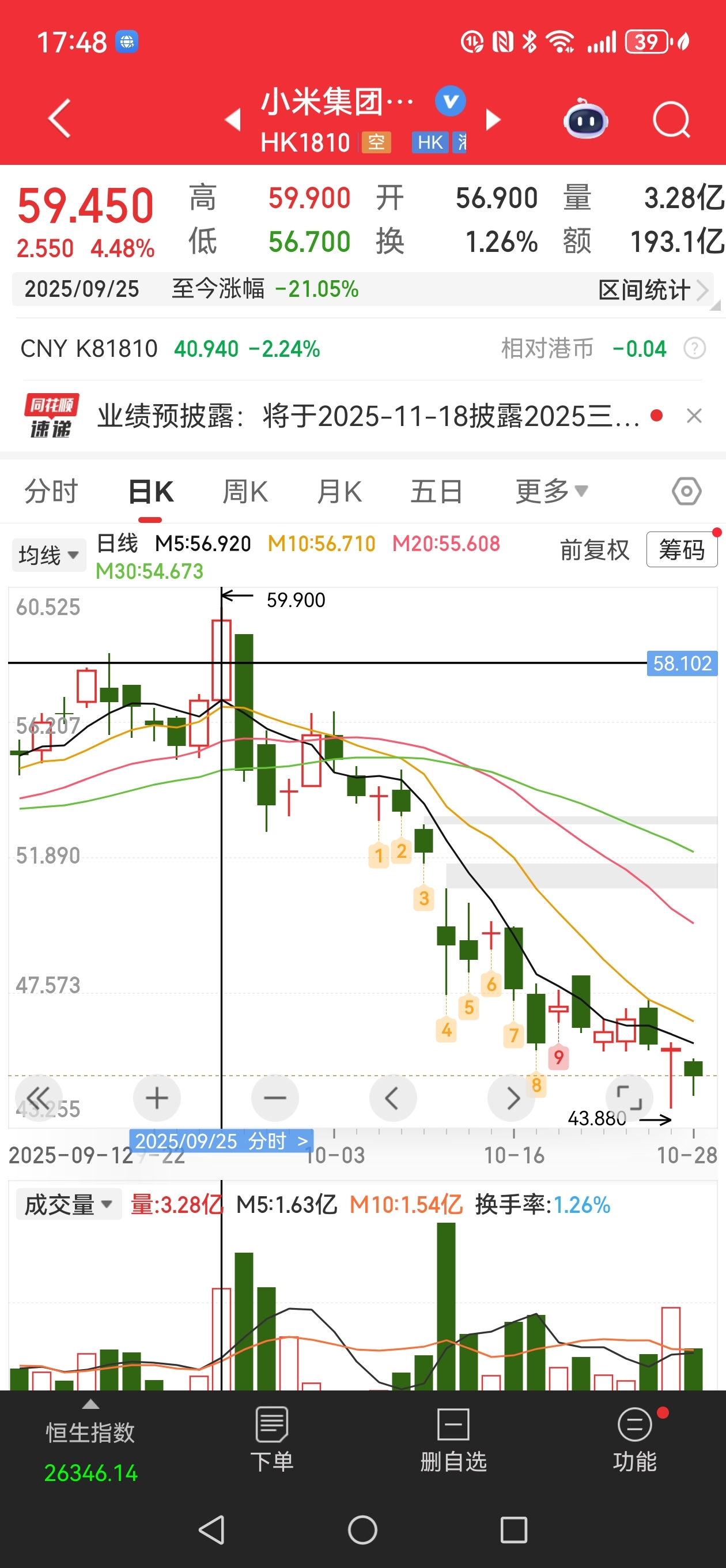This screenshot has width=726, height=1568.
Task: Expand the 更多 periods dropdown
Action: 551,491
